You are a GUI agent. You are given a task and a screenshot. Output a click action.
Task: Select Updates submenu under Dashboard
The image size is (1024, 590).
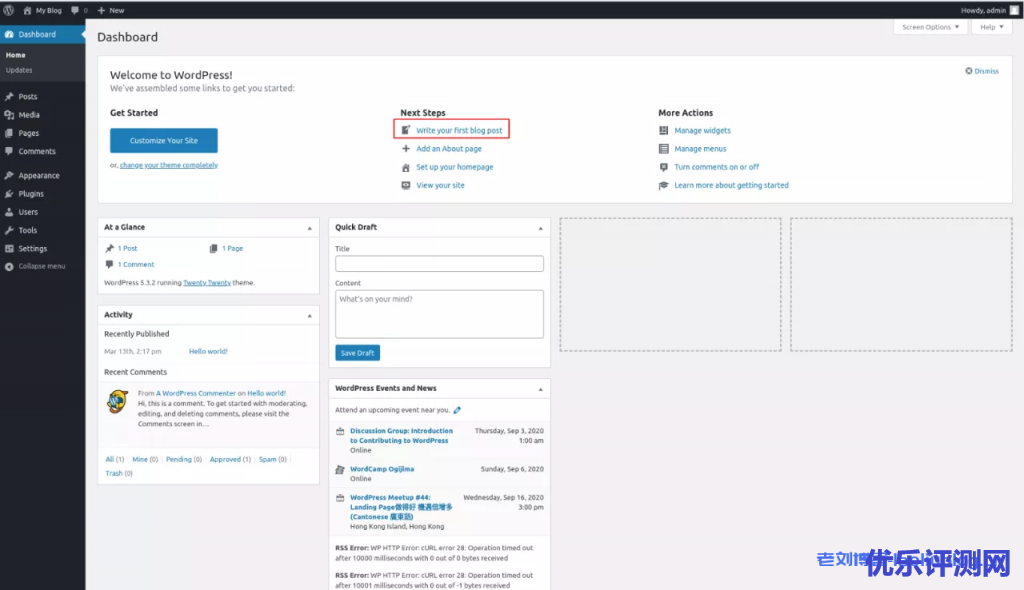(x=19, y=70)
